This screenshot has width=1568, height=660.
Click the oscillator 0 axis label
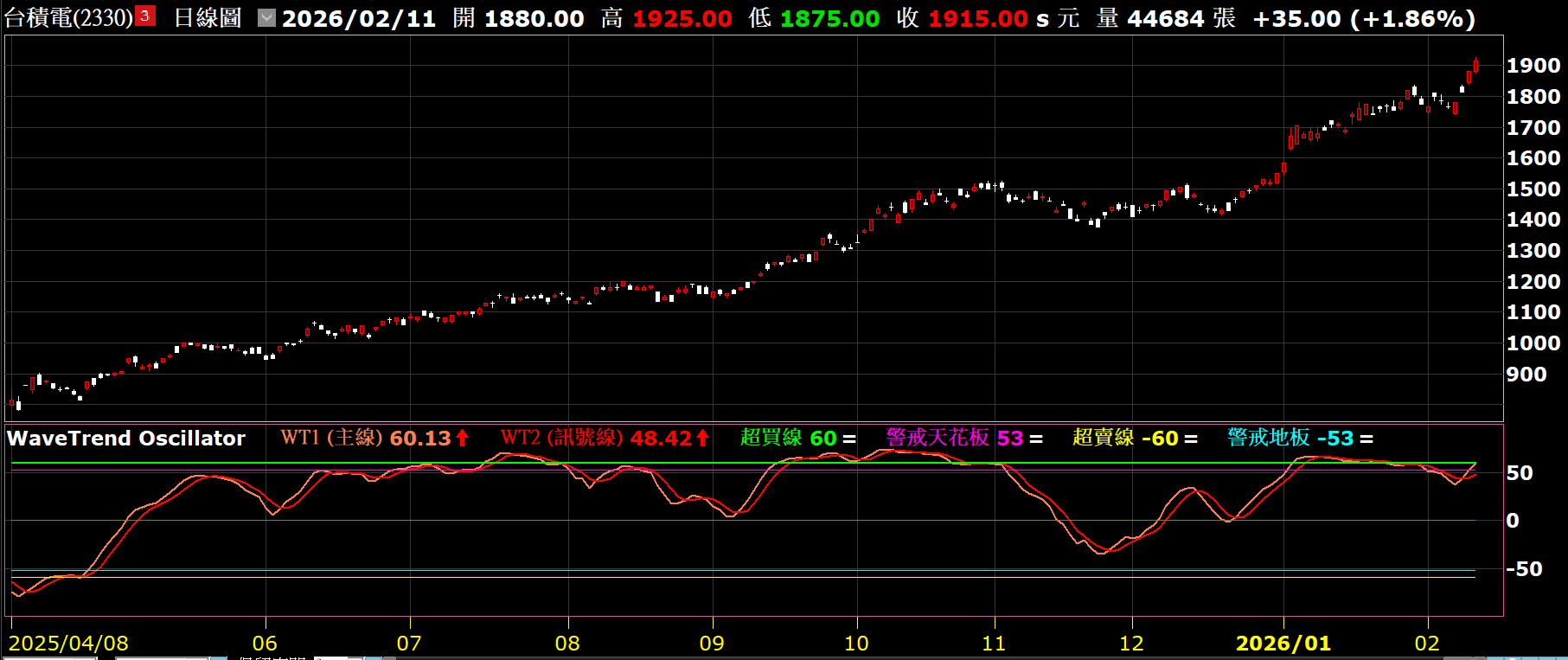click(x=1513, y=521)
